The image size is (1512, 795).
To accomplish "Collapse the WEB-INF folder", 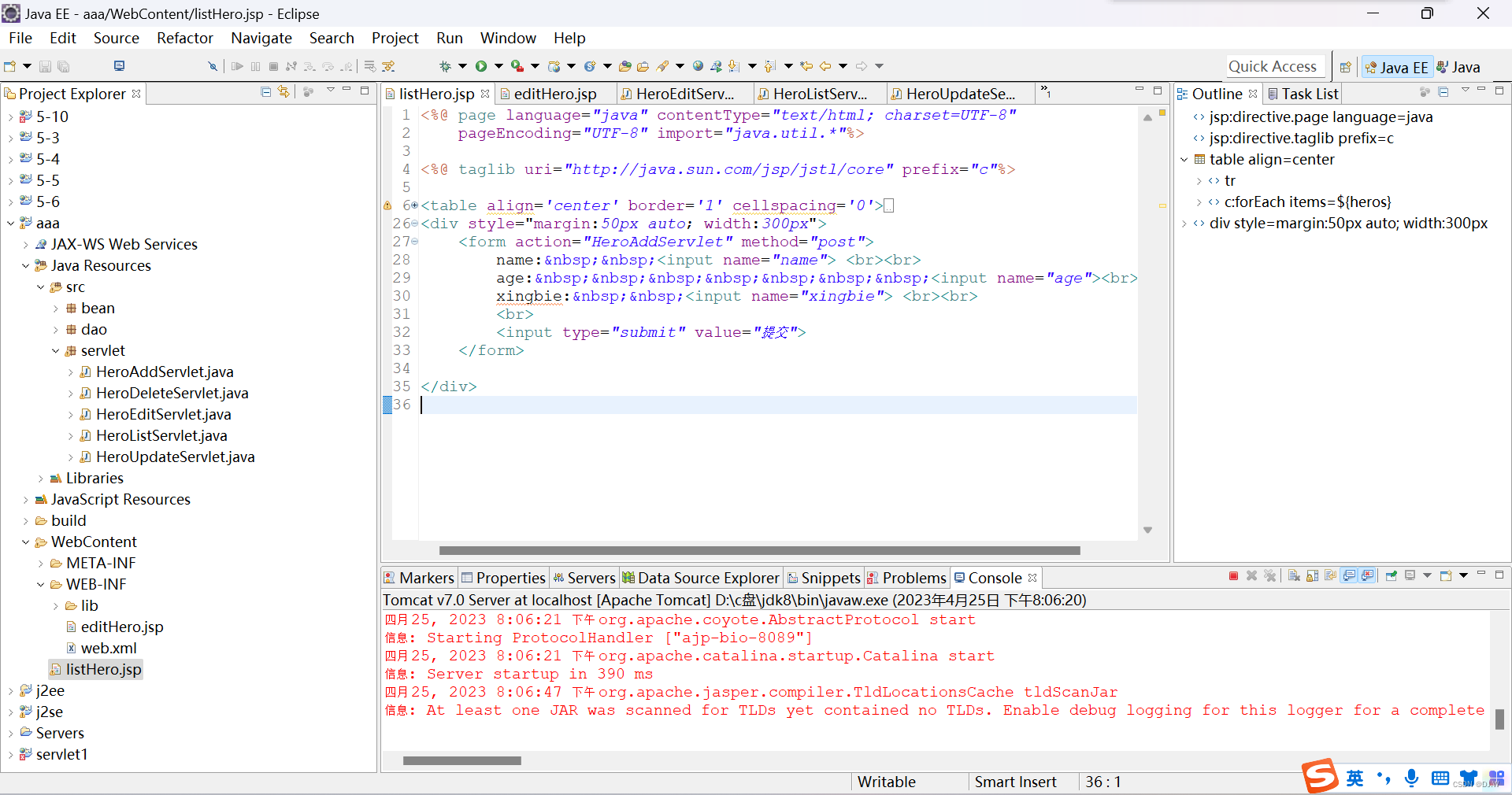I will (41, 585).
